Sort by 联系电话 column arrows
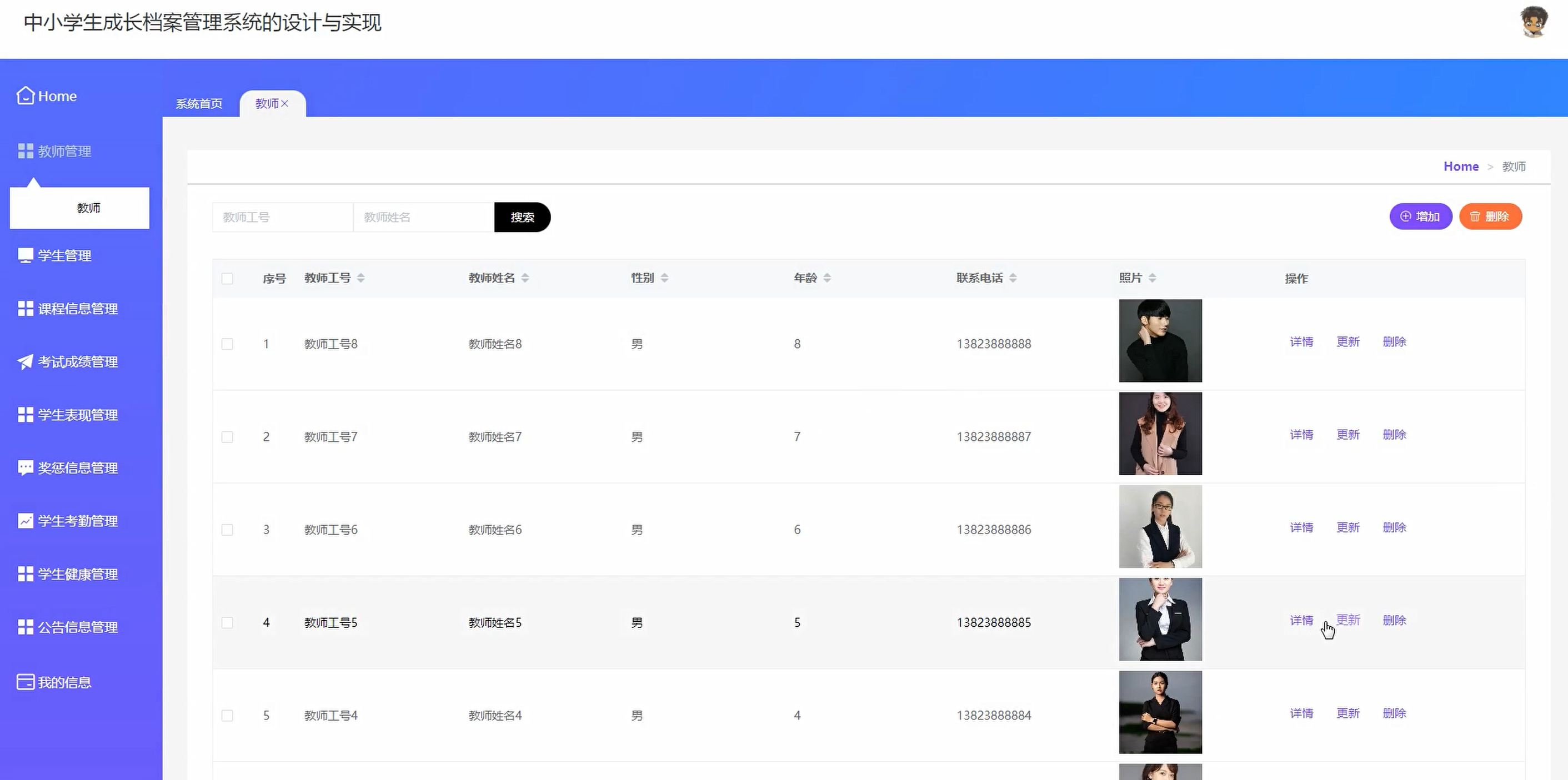Screen dimensions: 1568x780 coord(1013,278)
